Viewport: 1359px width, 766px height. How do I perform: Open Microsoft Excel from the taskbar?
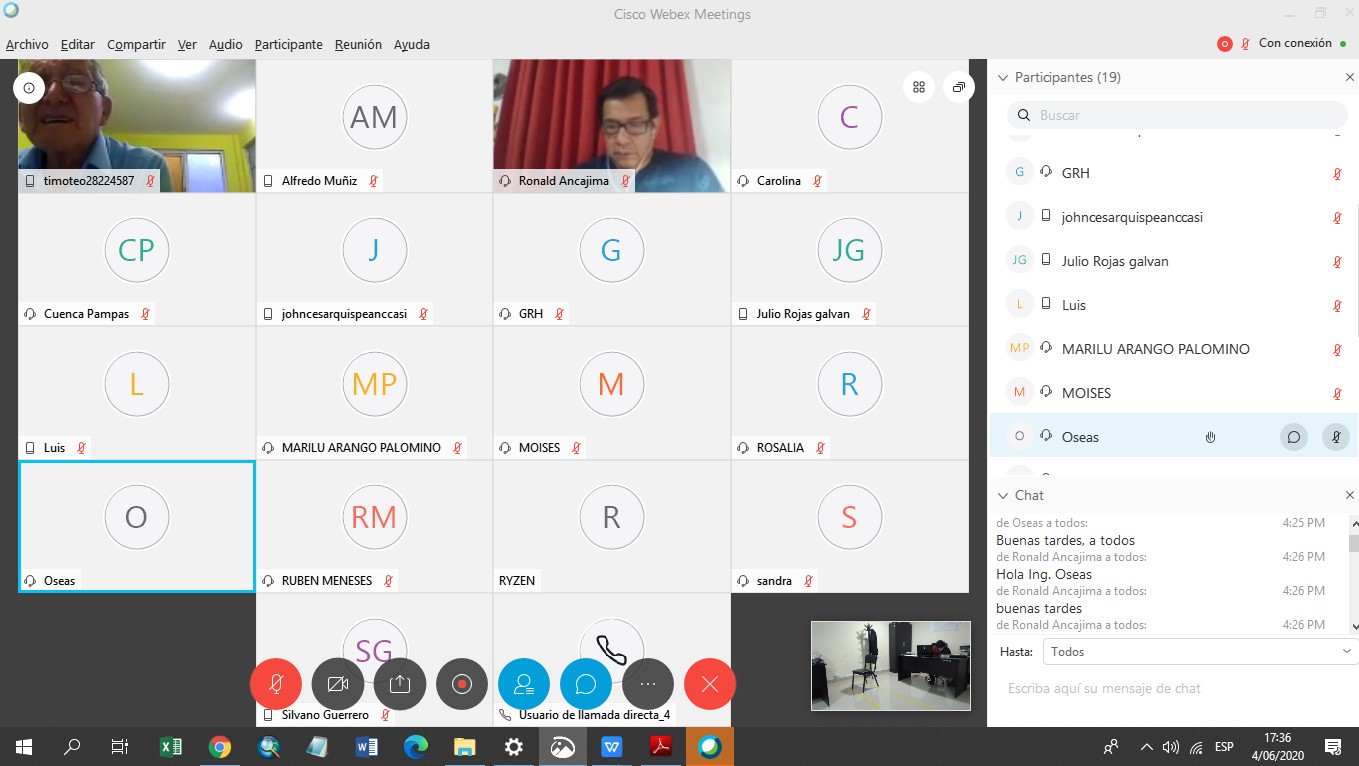click(x=171, y=746)
